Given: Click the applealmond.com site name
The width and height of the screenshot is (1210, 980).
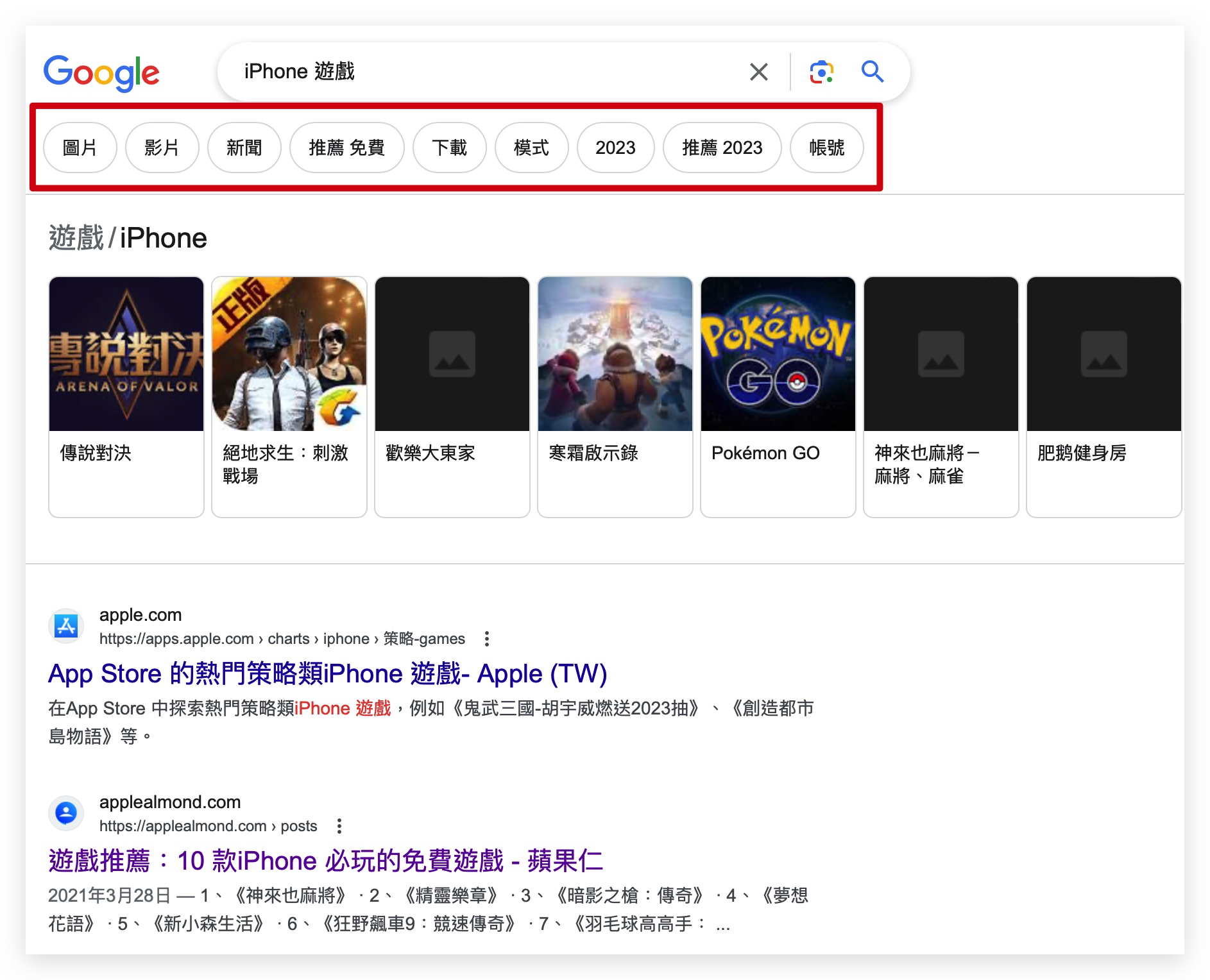Looking at the screenshot, I should click(170, 802).
